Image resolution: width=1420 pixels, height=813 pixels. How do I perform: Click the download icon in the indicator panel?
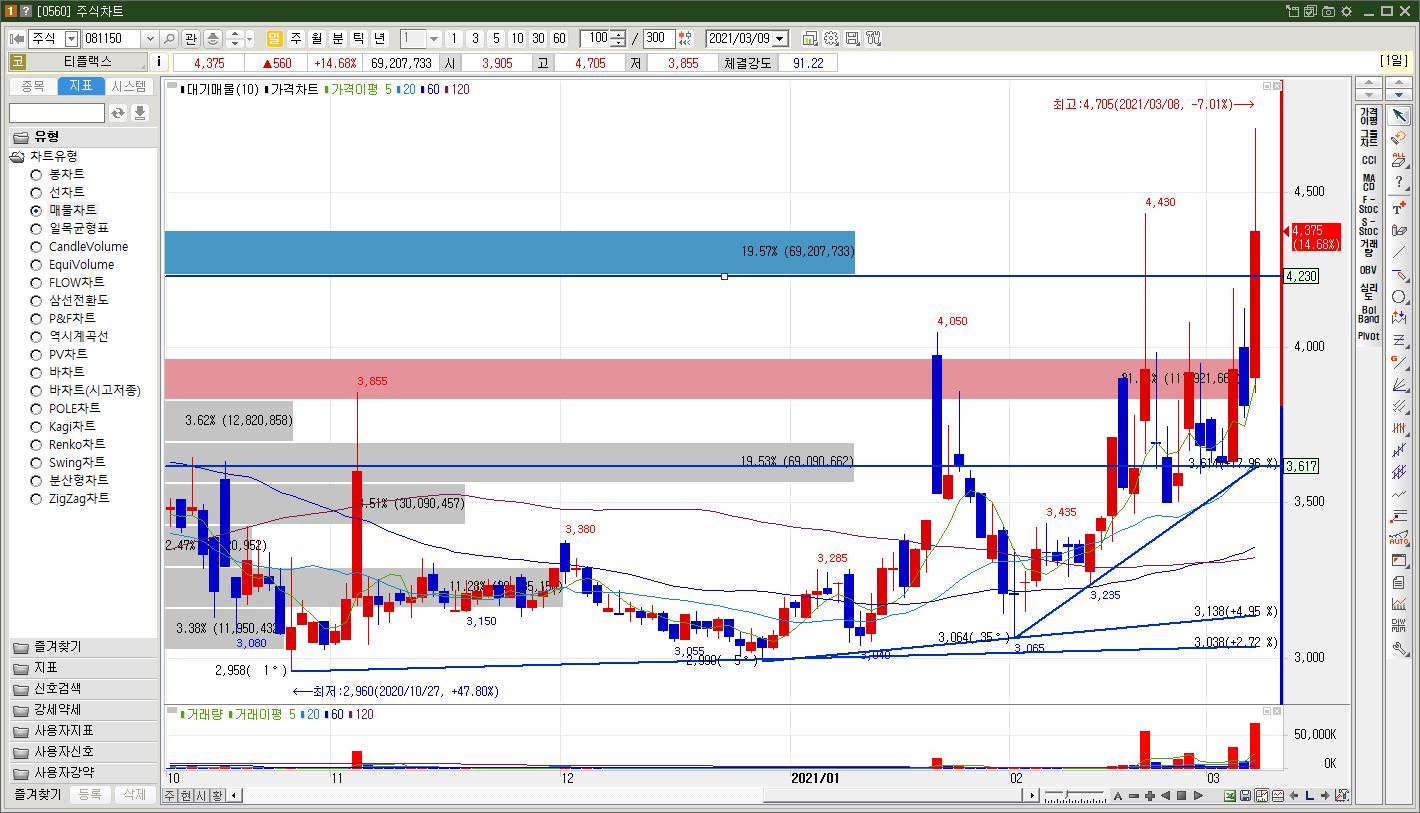coord(140,113)
